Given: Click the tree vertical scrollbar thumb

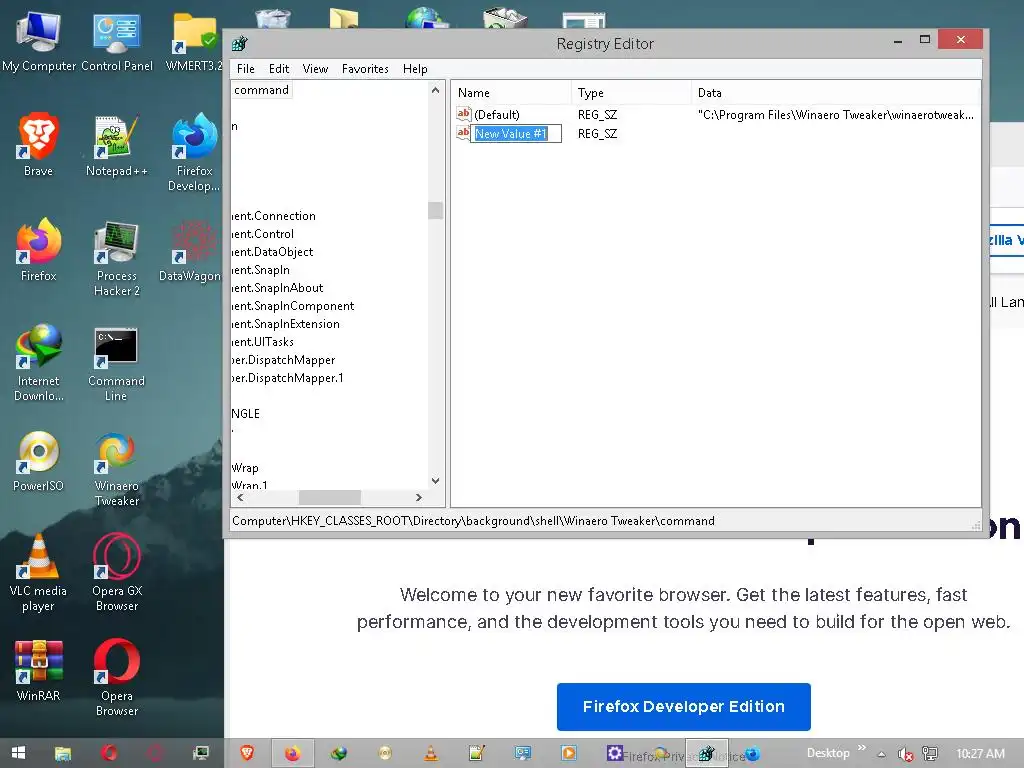Looking at the screenshot, I should (x=436, y=210).
